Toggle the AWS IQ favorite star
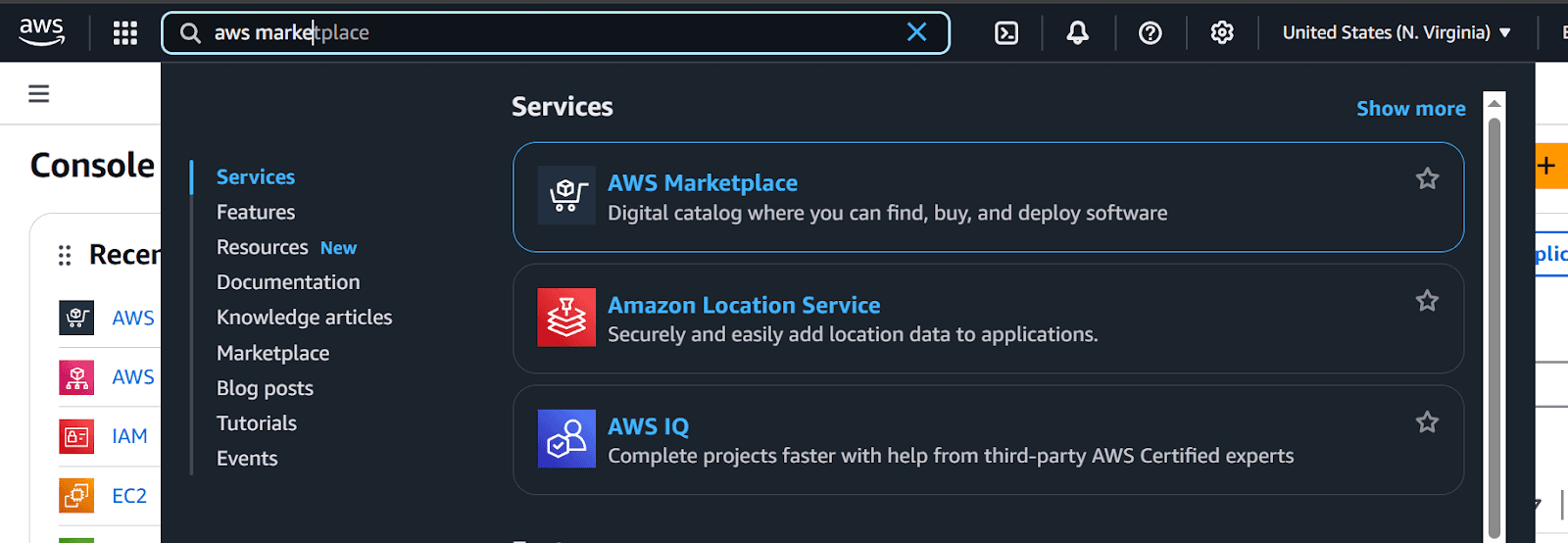This screenshot has width=1568, height=543. [1427, 422]
